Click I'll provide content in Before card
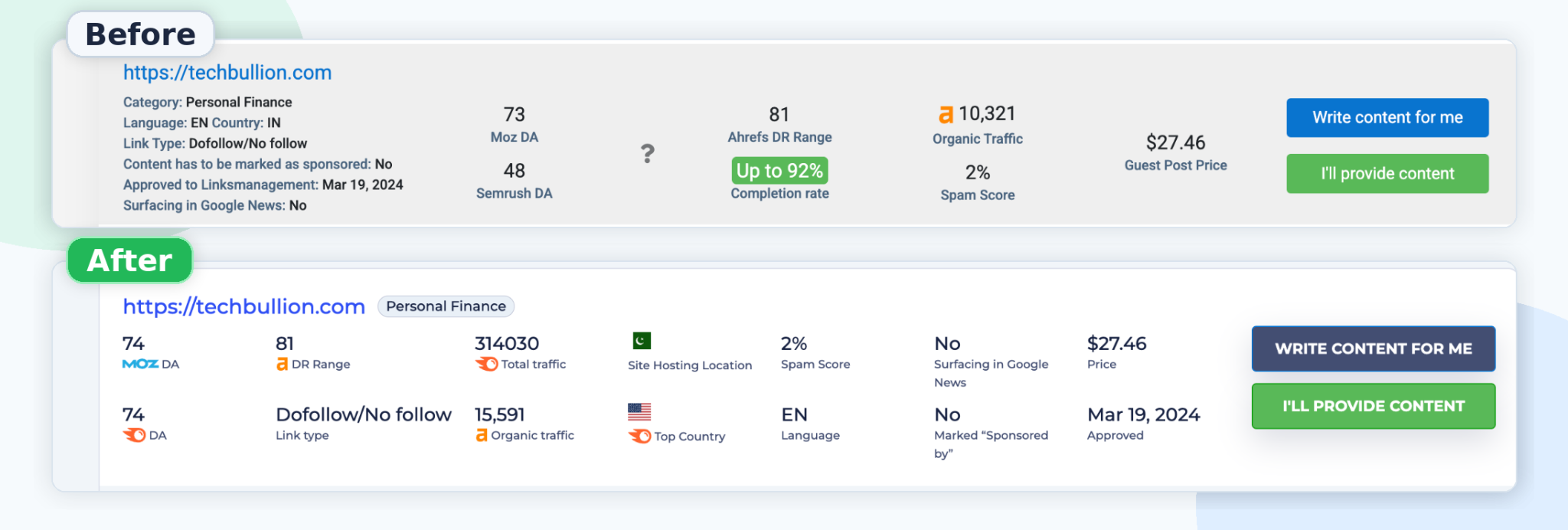Image resolution: width=1568 pixels, height=530 pixels. point(1387,173)
